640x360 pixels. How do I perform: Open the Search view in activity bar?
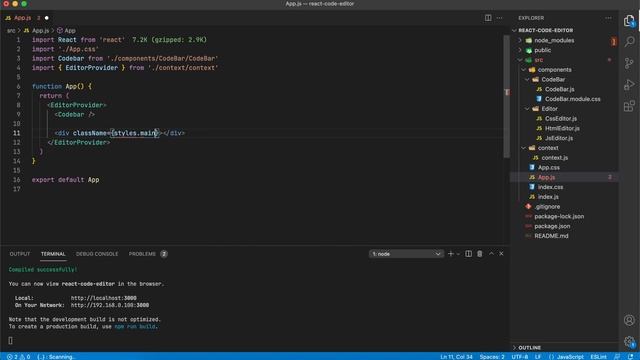629,42
